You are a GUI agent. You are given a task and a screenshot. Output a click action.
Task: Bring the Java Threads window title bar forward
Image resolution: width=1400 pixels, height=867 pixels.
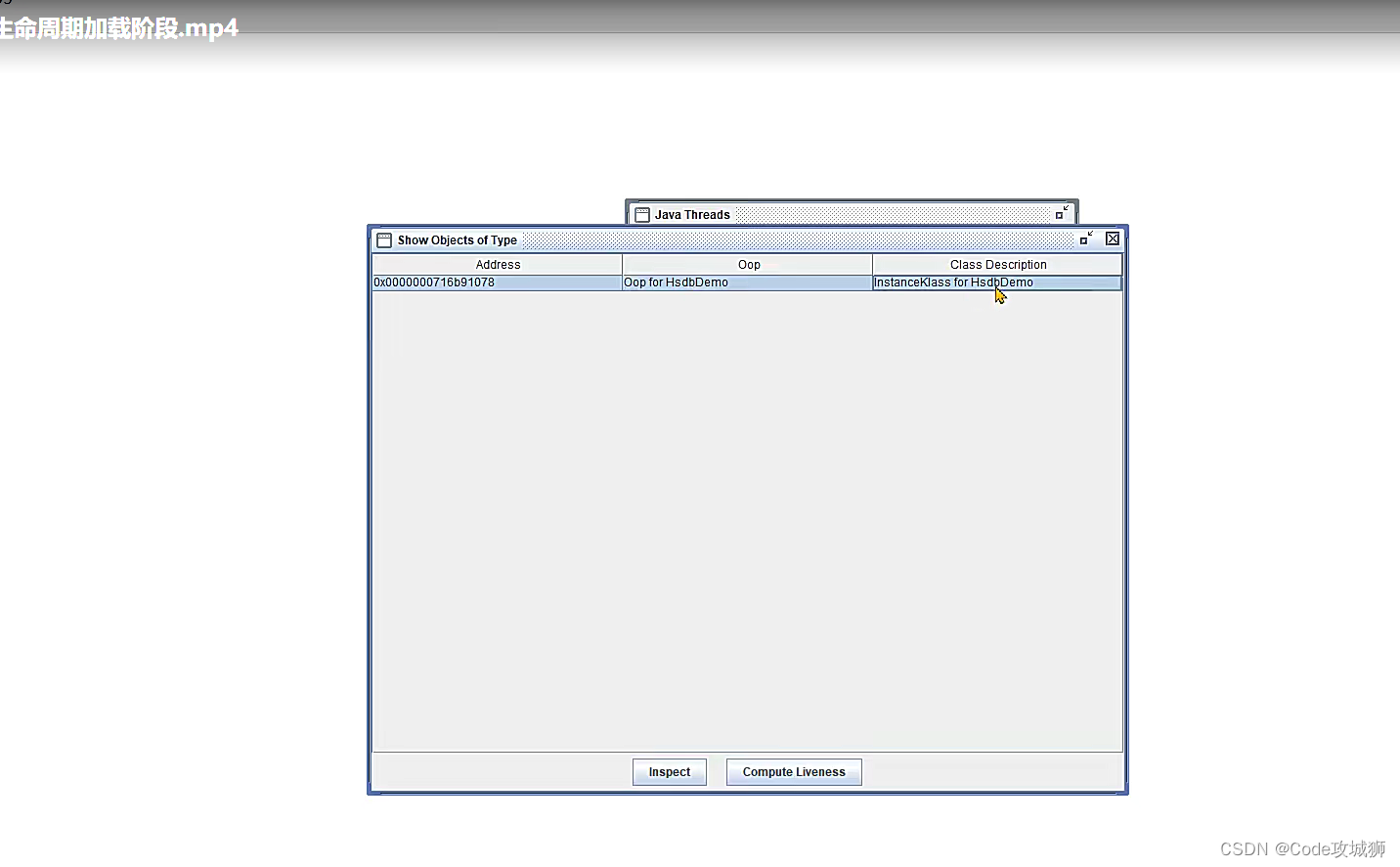pos(851,214)
